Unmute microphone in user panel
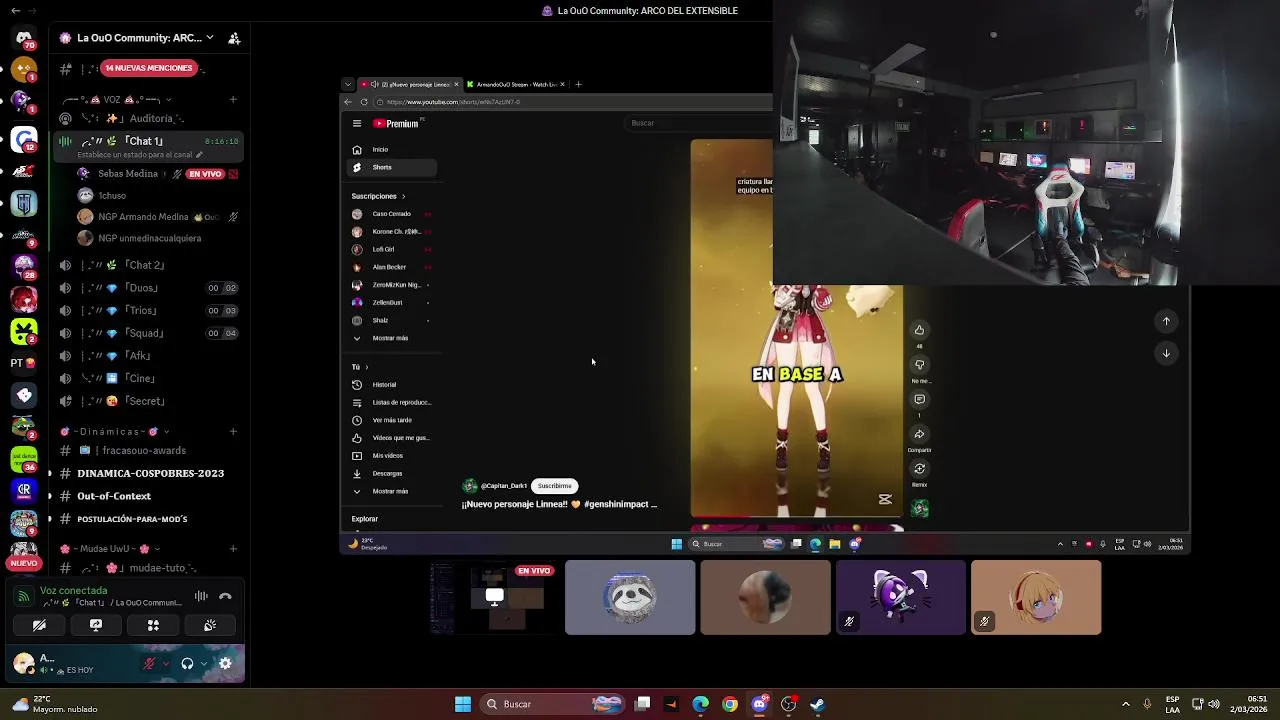This screenshot has height=720, width=1280. coord(150,663)
